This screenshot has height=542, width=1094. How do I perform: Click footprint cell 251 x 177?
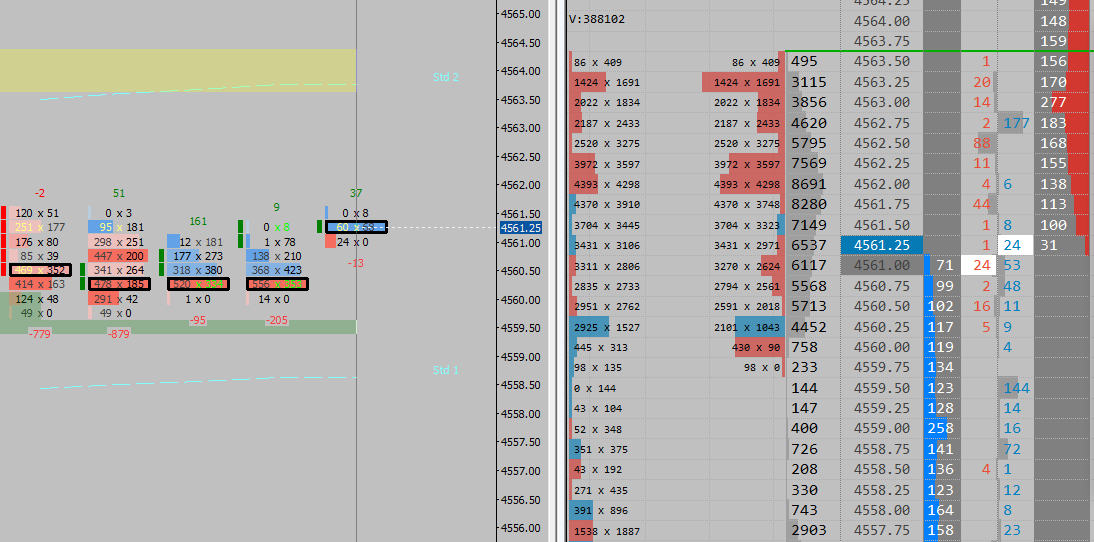(39, 227)
